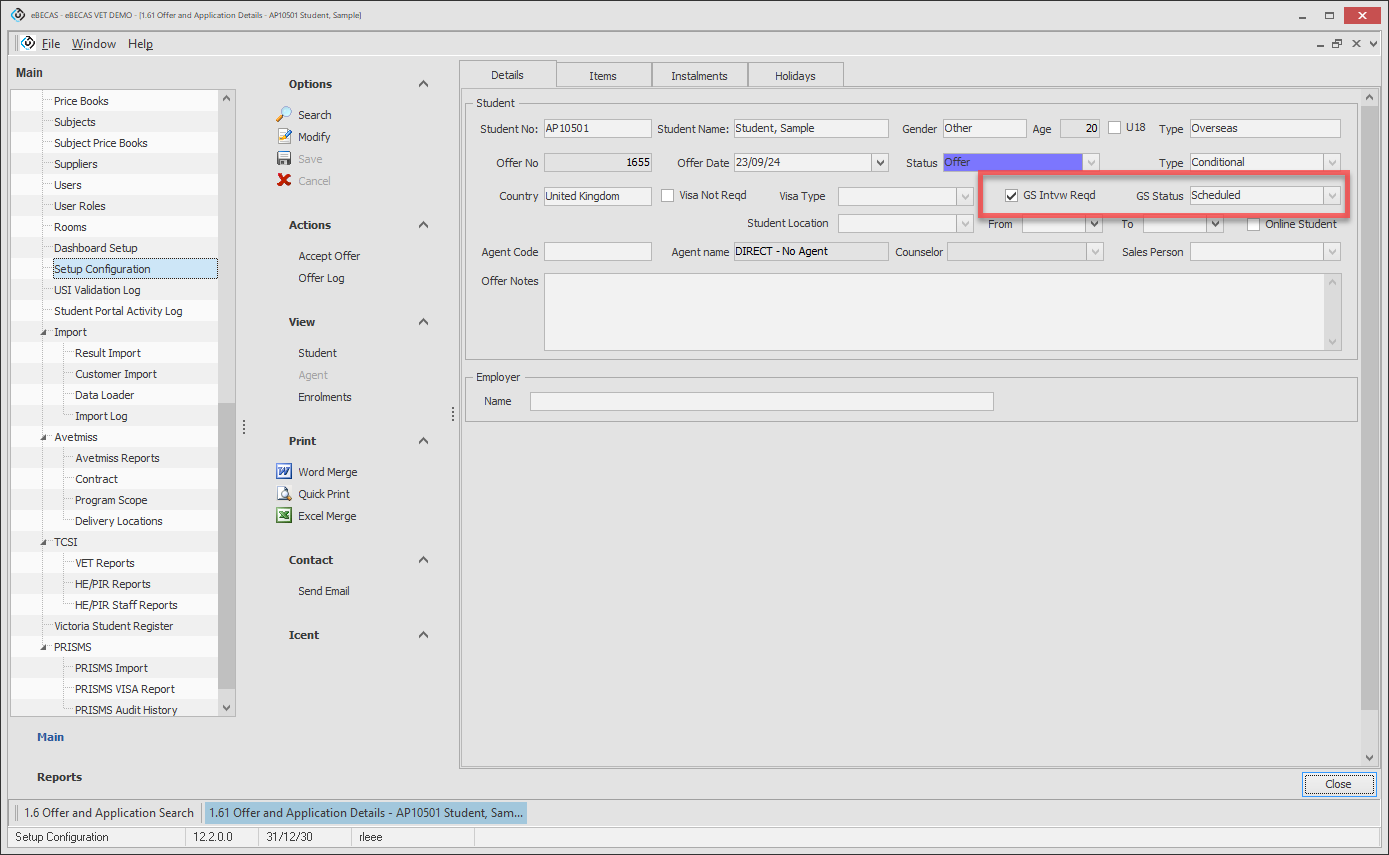Screen dimensions: 1389x855
Task: Click the eBECAS logo icon in menu bar
Action: click(x=28, y=44)
